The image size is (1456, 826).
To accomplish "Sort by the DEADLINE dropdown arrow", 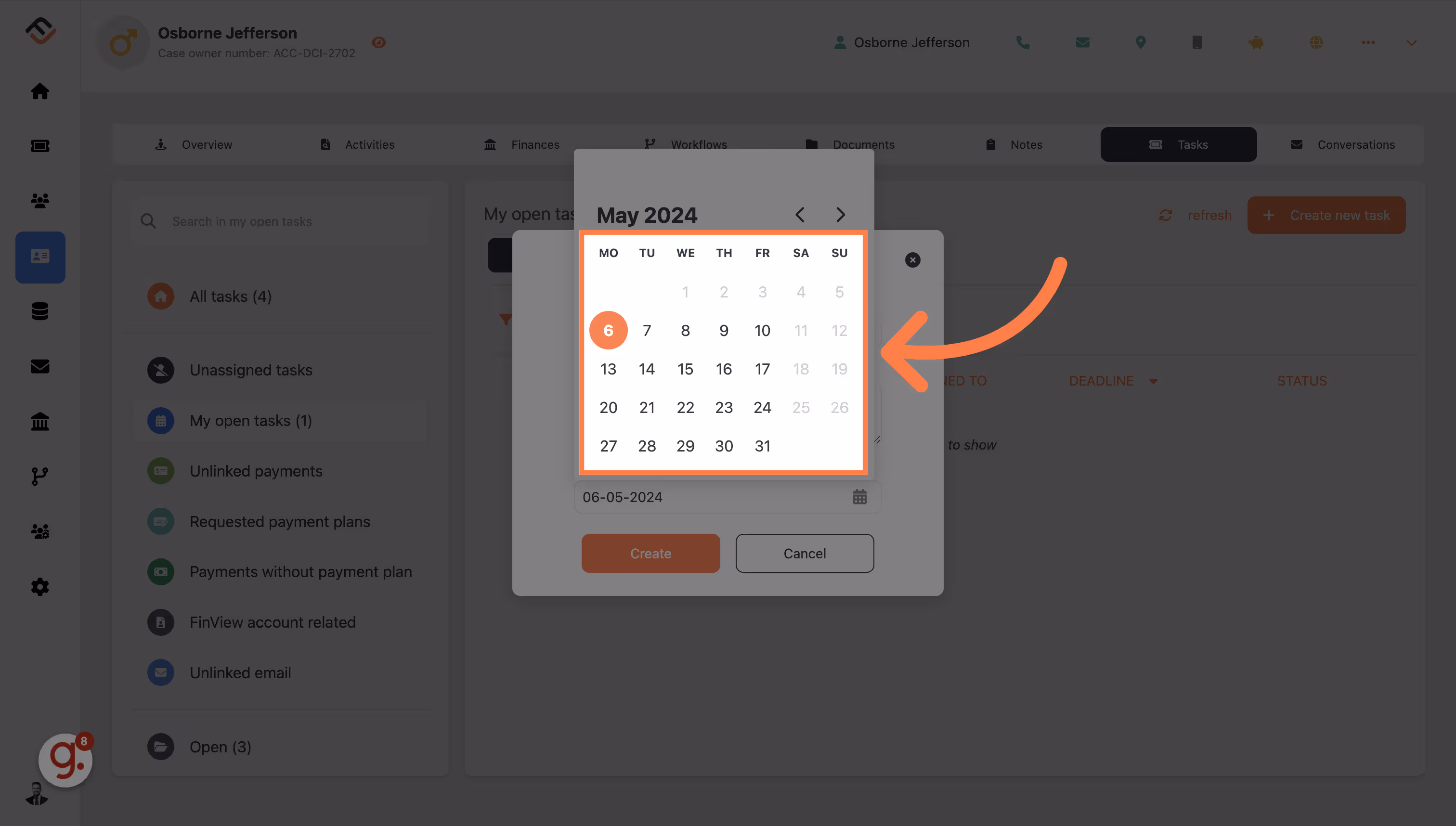I will pos(1153,381).
